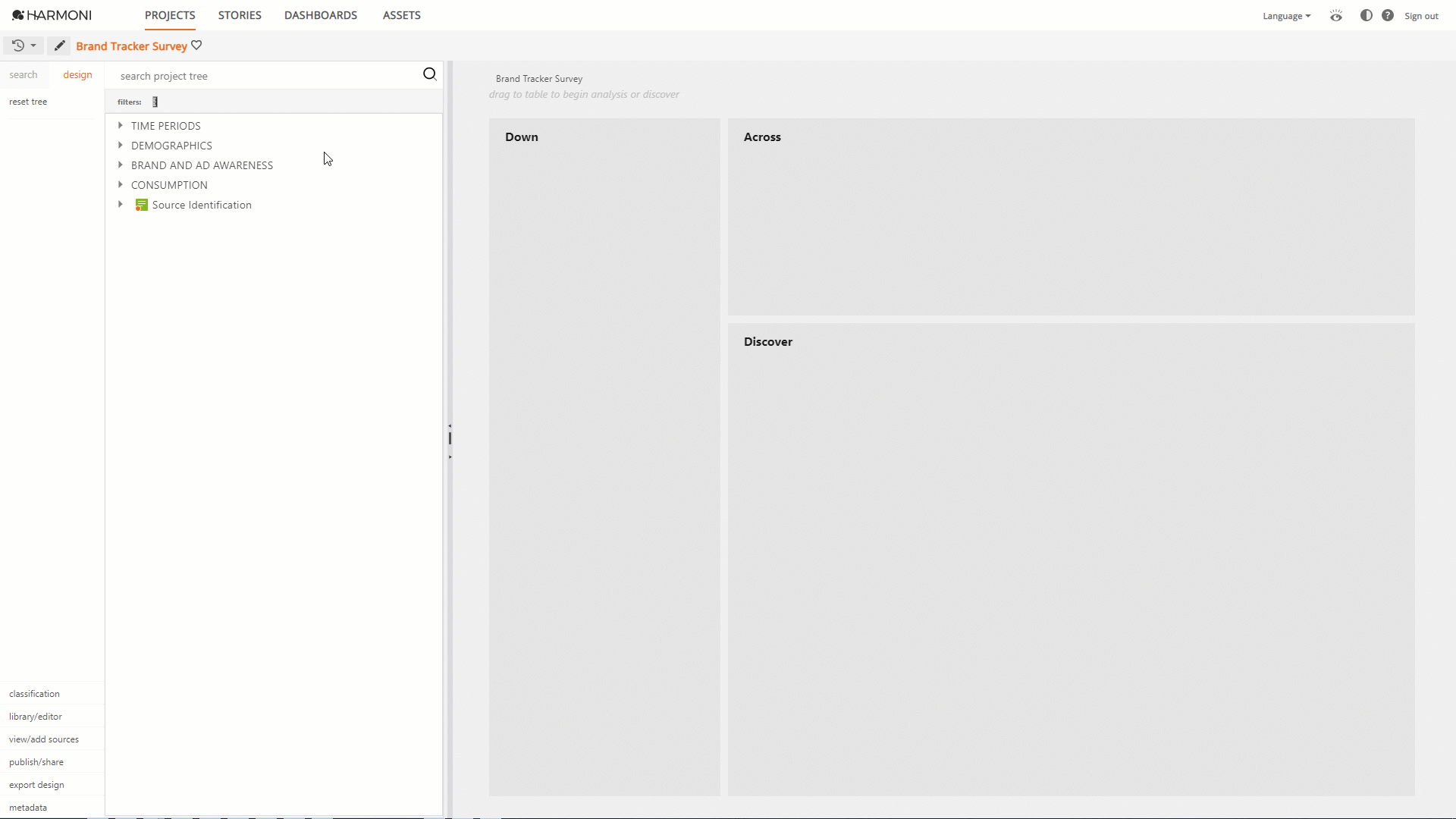Select BRAND AND AD AWARENESS label
This screenshot has width=1456, height=819.
click(x=202, y=165)
